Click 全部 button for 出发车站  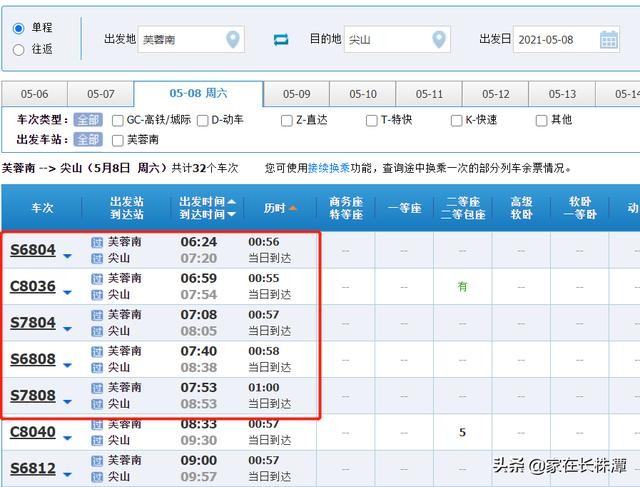tap(88, 140)
